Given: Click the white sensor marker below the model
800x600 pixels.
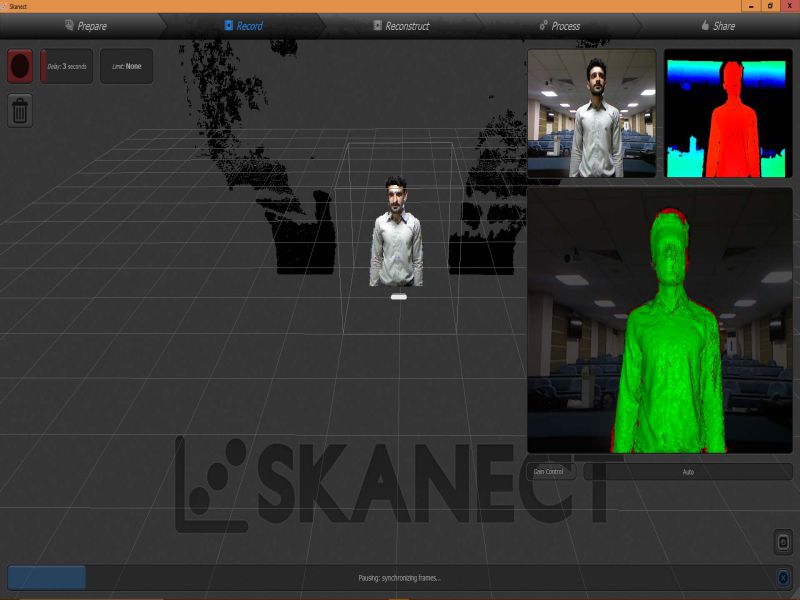Looking at the screenshot, I should tap(399, 296).
